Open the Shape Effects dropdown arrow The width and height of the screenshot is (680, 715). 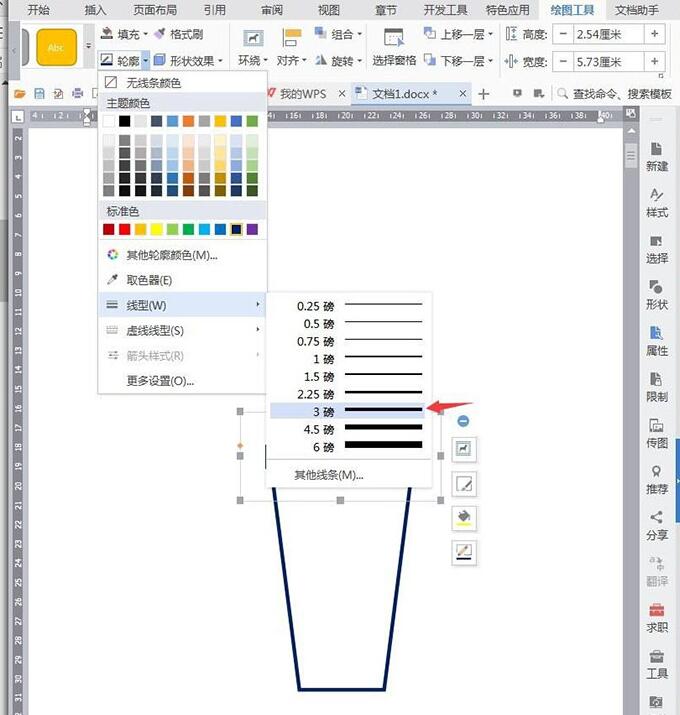pyautogui.click(x=220, y=60)
